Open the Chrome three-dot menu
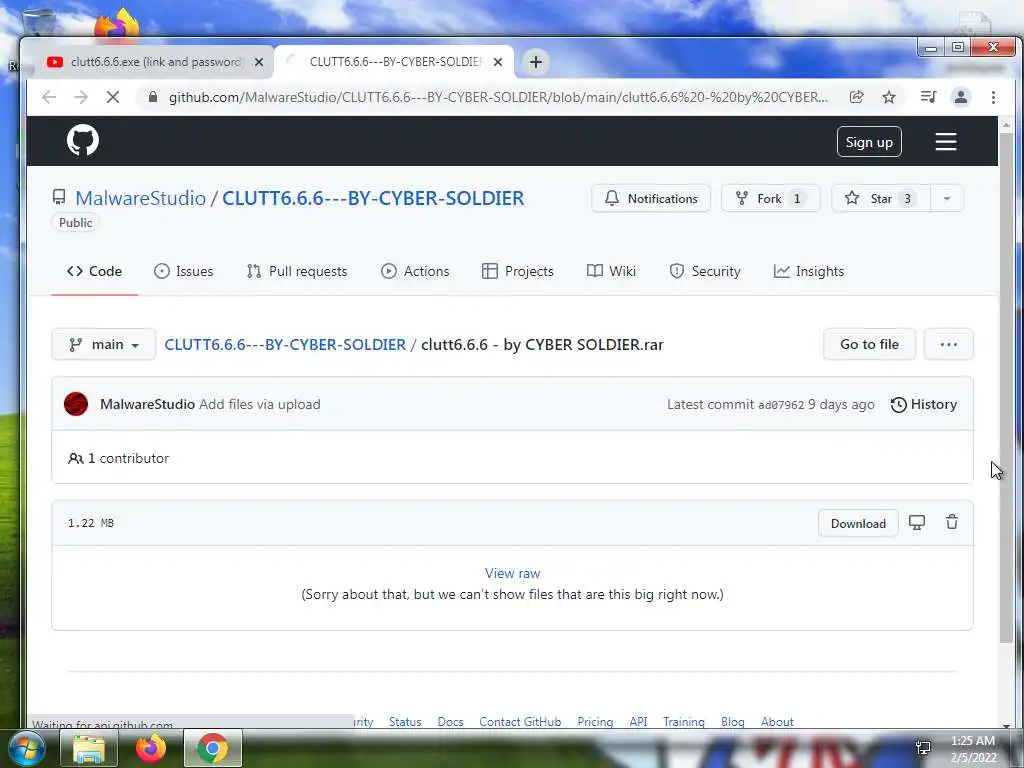 tap(993, 97)
